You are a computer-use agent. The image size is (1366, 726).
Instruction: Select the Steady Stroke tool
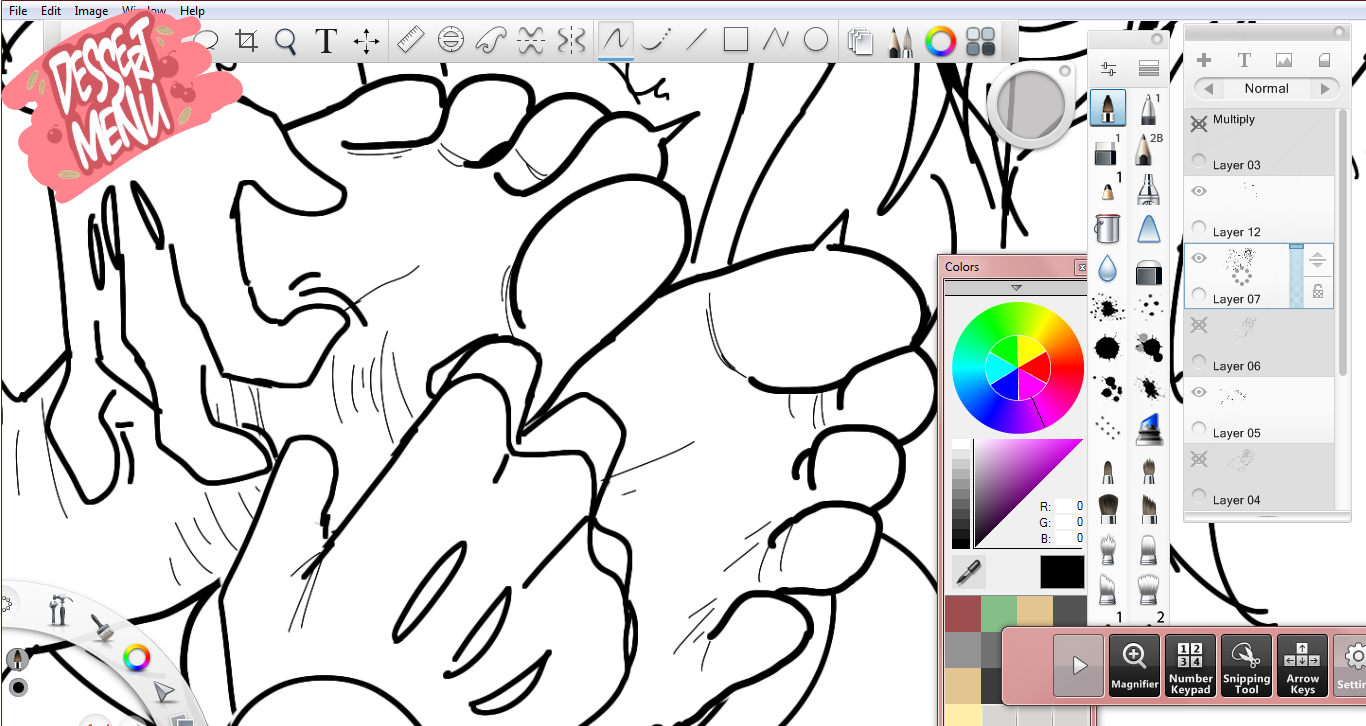pyautogui.click(x=656, y=40)
